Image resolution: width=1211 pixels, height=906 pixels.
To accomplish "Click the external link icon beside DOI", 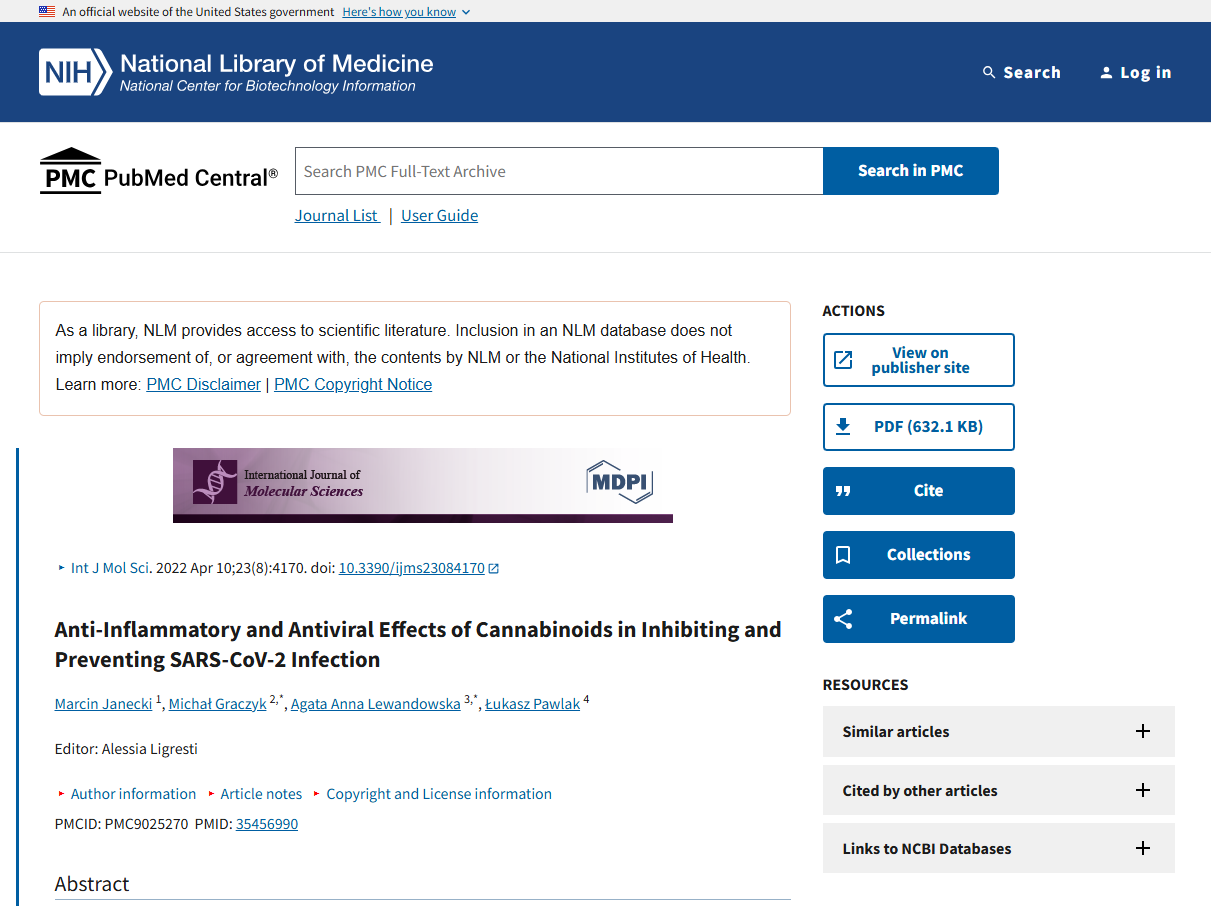I will [x=493, y=568].
